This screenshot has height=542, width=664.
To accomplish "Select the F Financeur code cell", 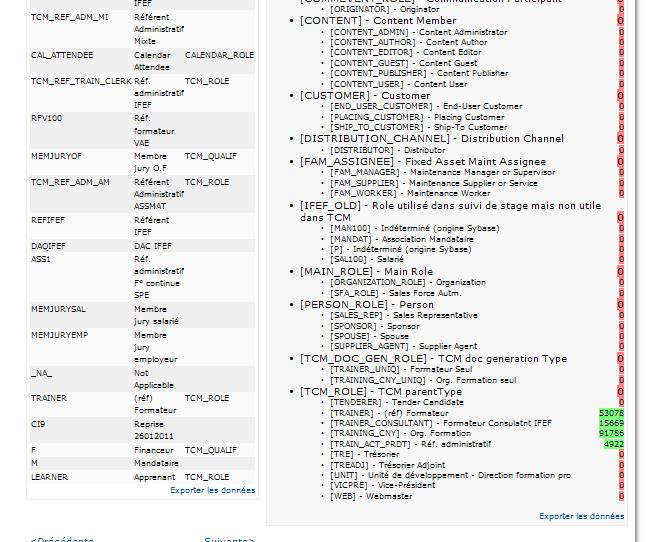I will pos(33,450).
